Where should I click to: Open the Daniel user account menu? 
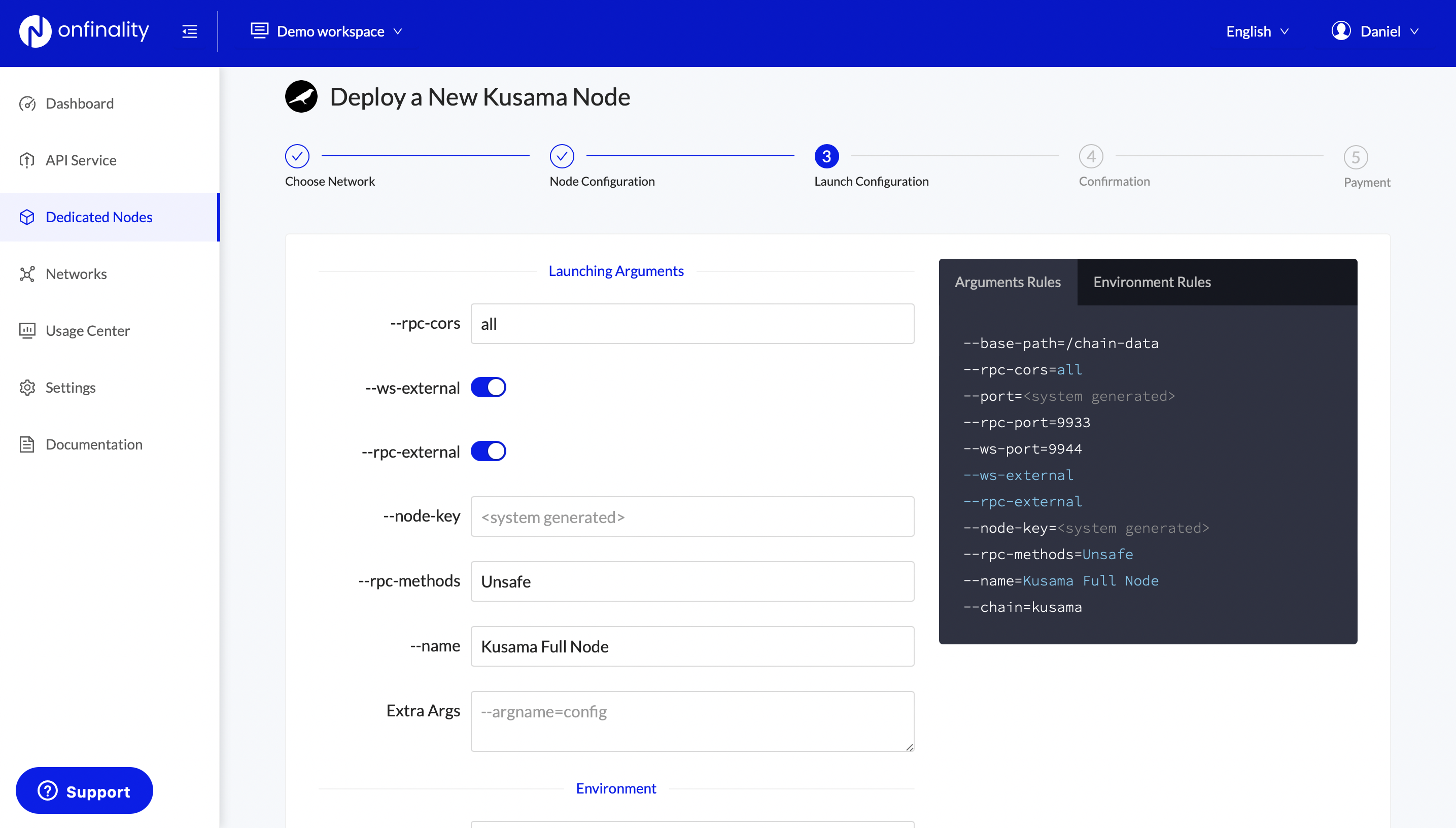tap(1375, 31)
